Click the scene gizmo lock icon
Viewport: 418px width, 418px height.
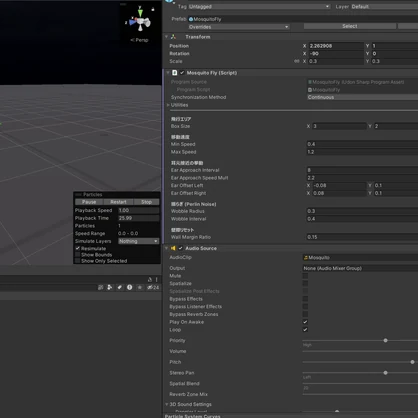click(x=153, y=9)
